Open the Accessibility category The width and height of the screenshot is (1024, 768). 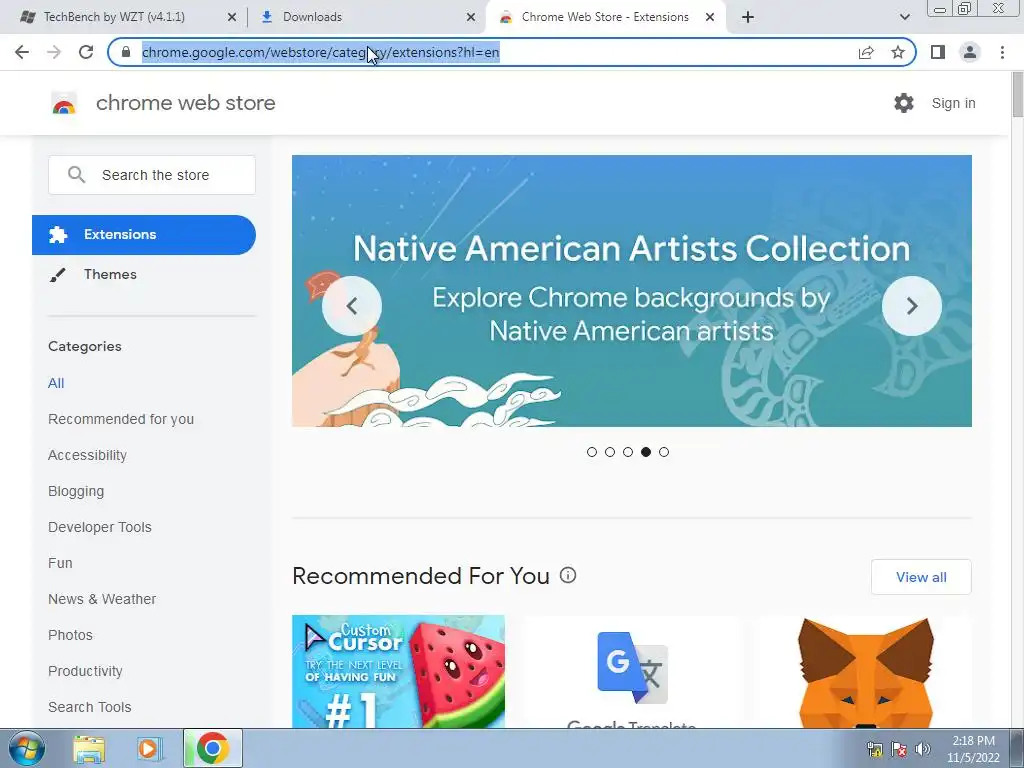[x=88, y=455]
